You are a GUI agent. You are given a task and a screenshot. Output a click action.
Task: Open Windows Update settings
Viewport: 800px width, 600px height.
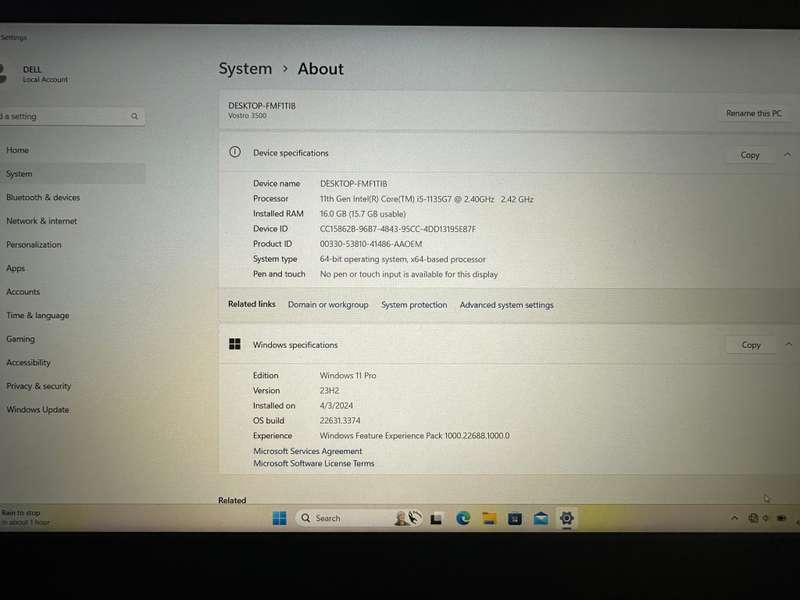coord(37,410)
